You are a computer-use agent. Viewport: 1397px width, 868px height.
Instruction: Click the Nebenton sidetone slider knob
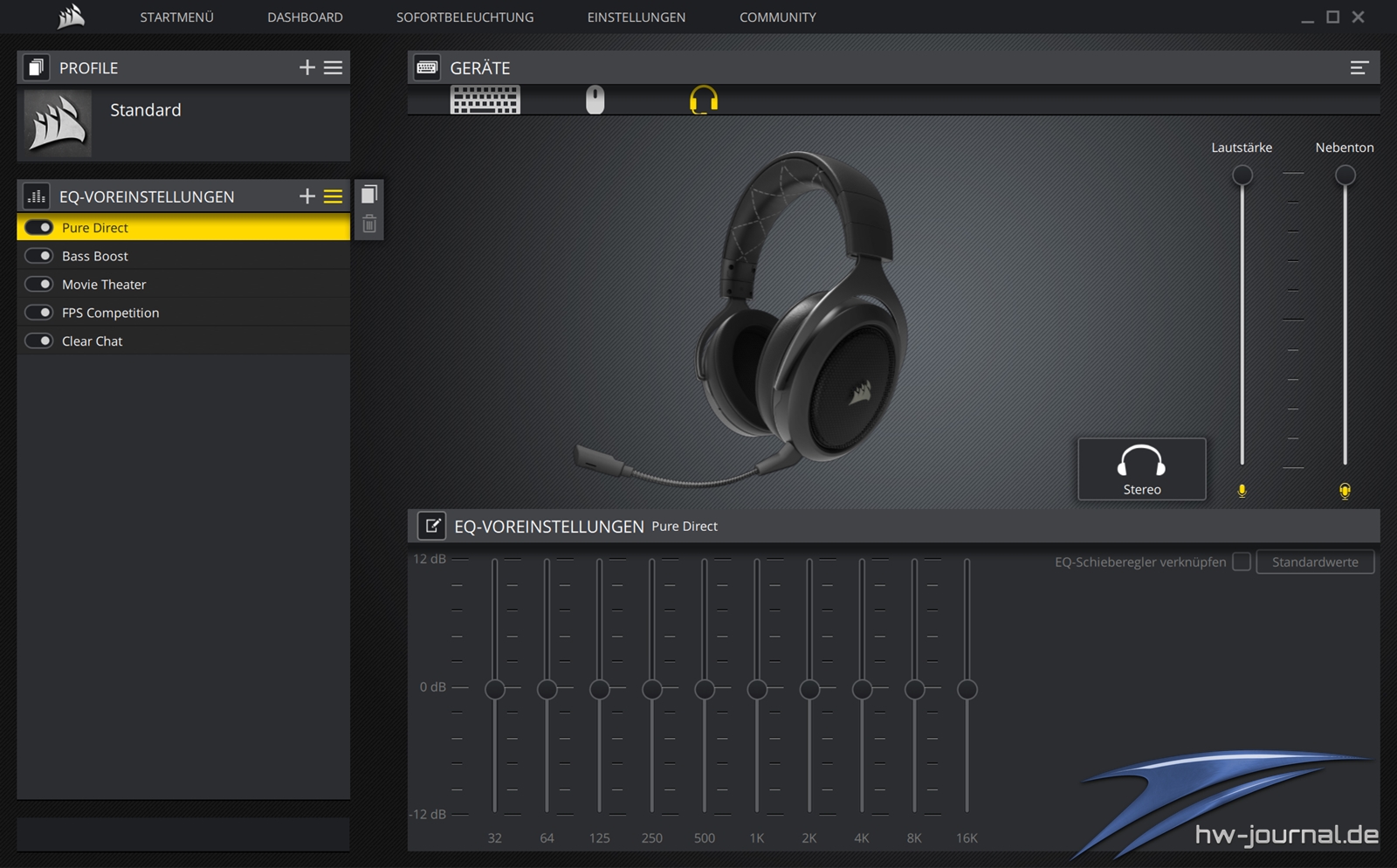click(1345, 176)
